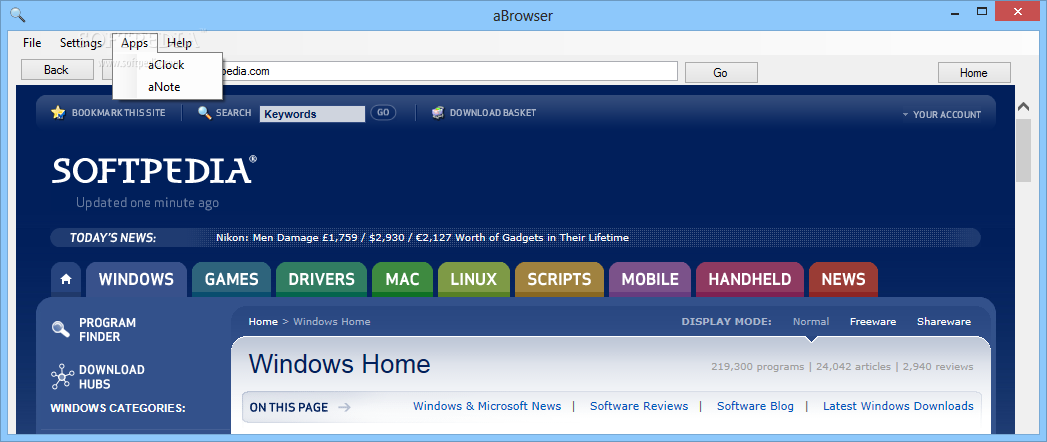This screenshot has height=442, width=1047.
Task: Click the search magnifier icon beside SEARCH
Action: [x=204, y=113]
